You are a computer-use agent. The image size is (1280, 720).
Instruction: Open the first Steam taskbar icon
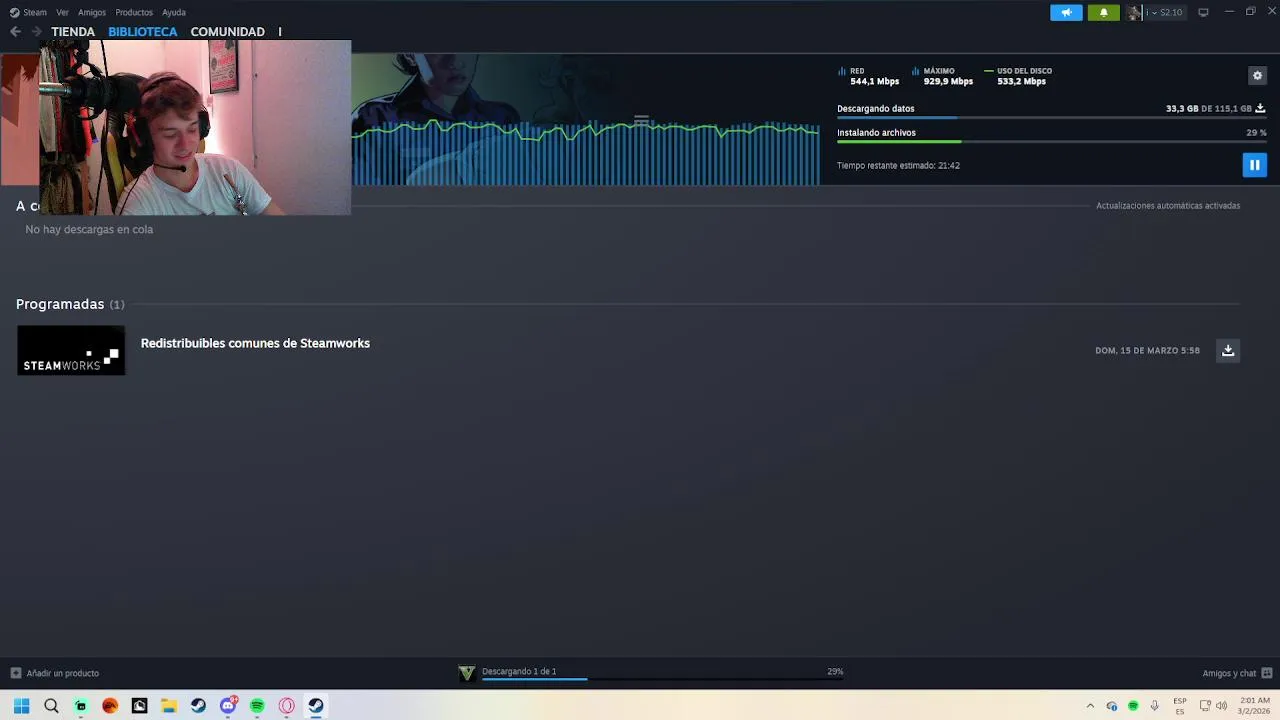click(x=198, y=706)
